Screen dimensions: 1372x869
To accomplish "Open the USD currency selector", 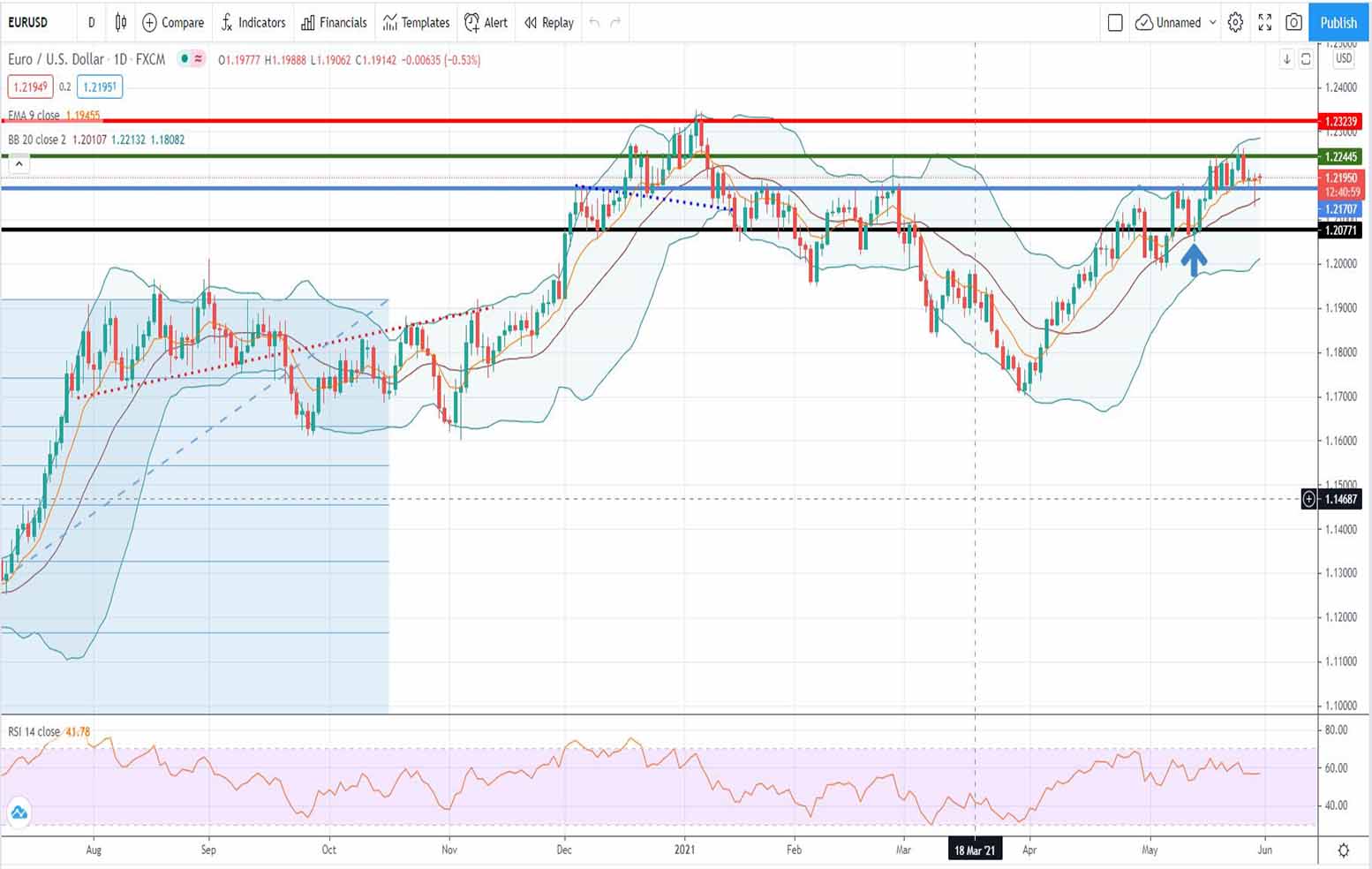I will [x=1343, y=58].
